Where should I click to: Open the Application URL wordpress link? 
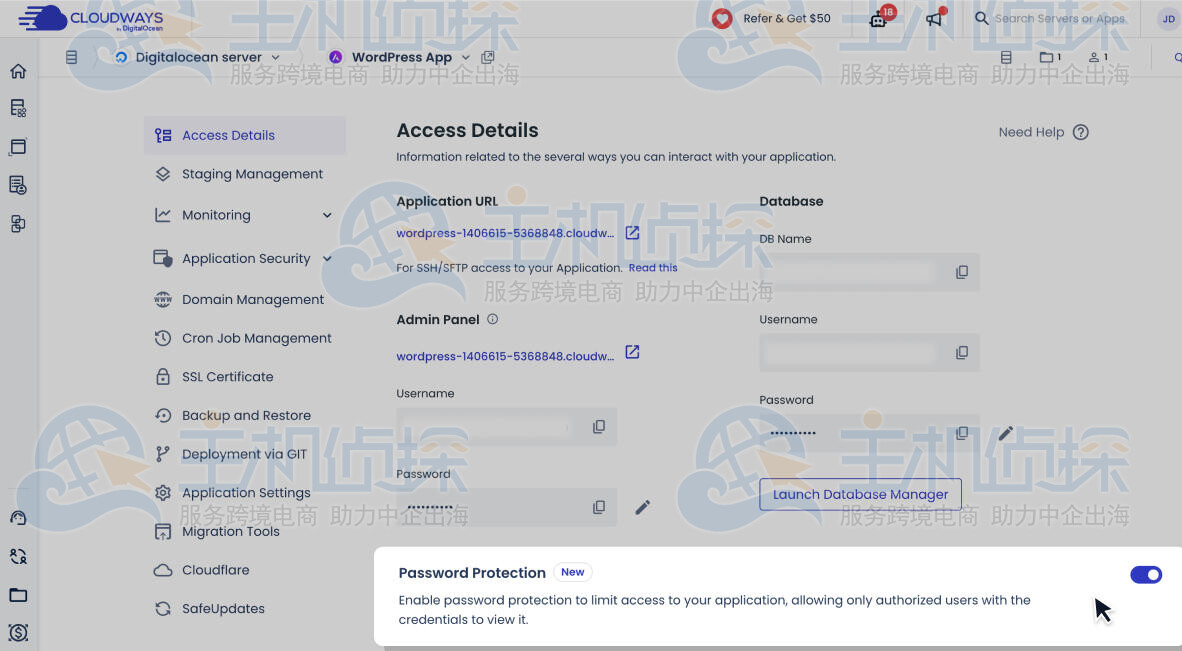[505, 233]
